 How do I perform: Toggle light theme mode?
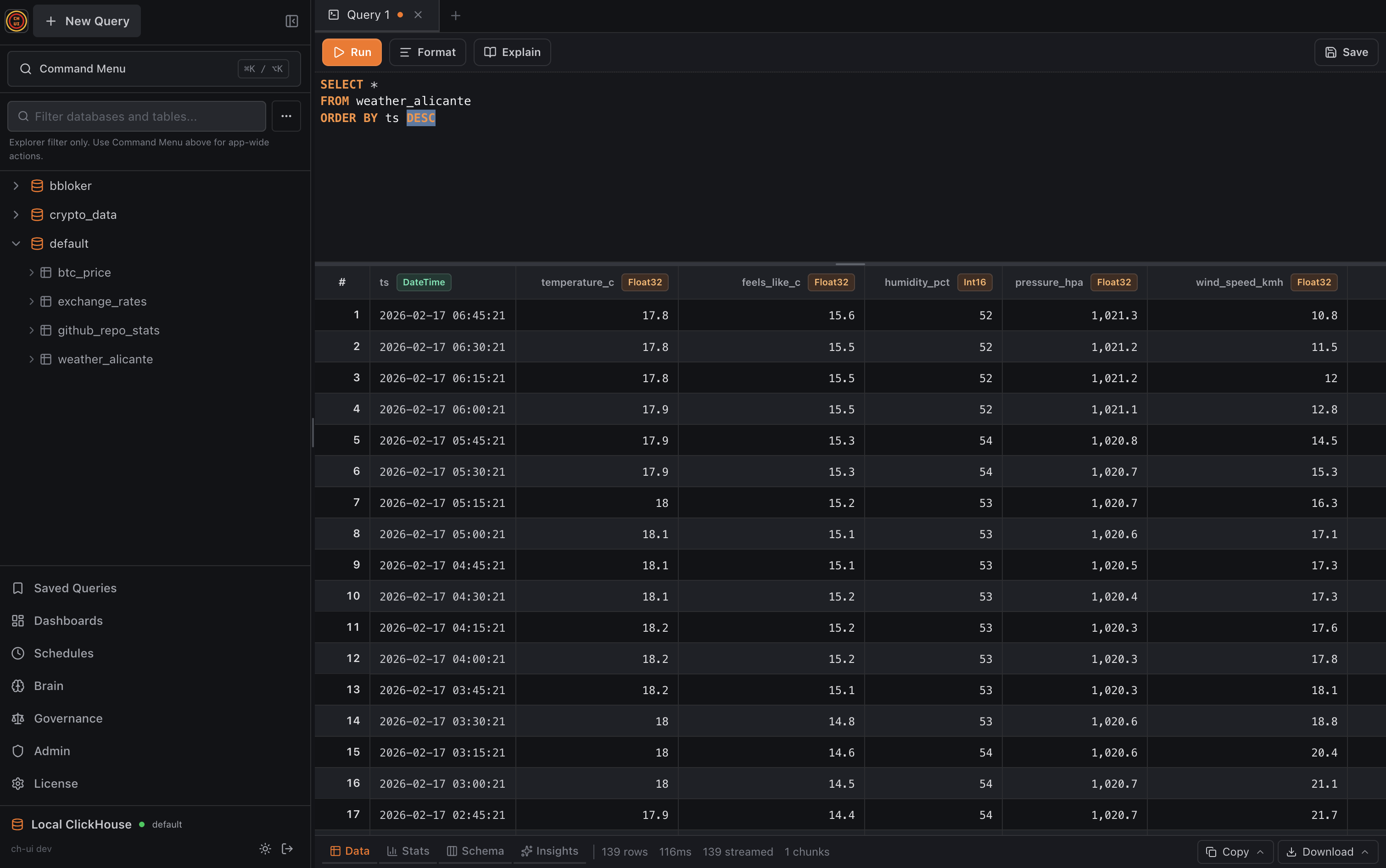[265, 848]
